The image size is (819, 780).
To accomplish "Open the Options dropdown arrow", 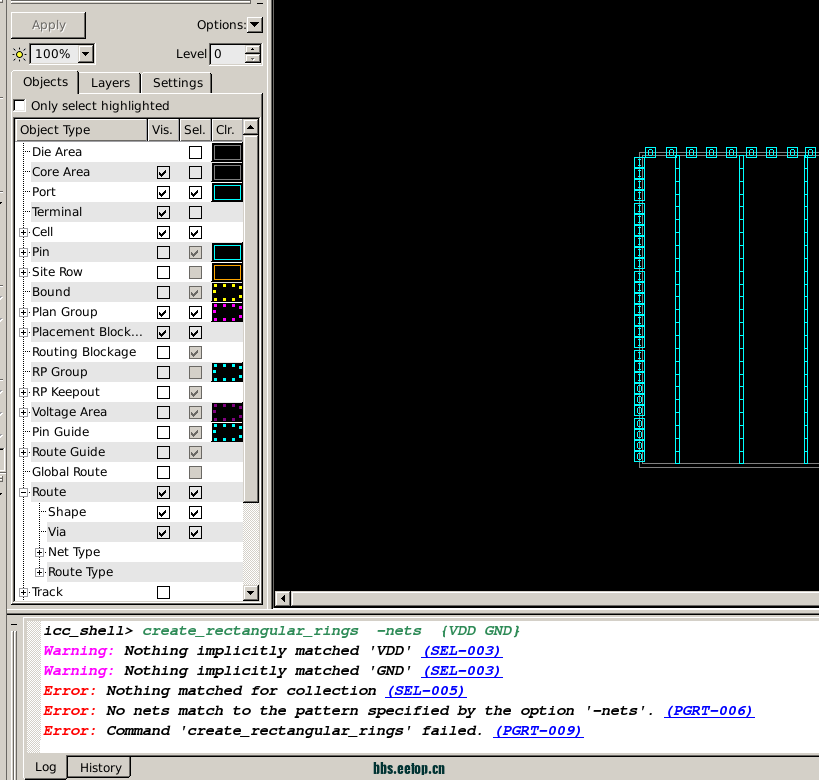I will click(x=254, y=25).
